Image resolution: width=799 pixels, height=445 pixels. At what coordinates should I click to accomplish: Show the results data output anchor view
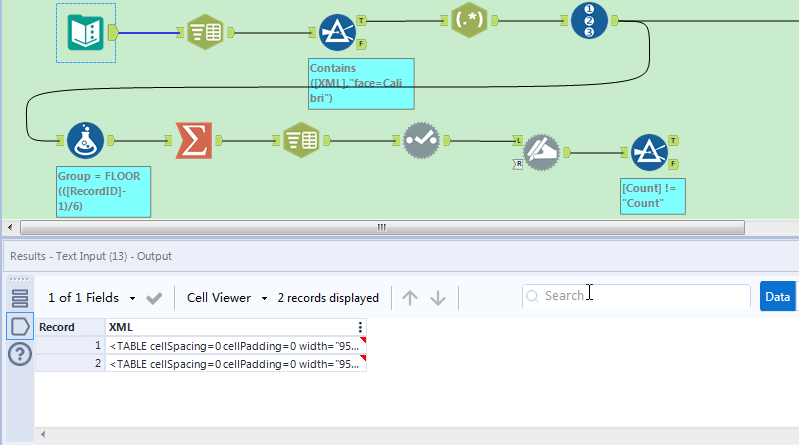coord(20,326)
